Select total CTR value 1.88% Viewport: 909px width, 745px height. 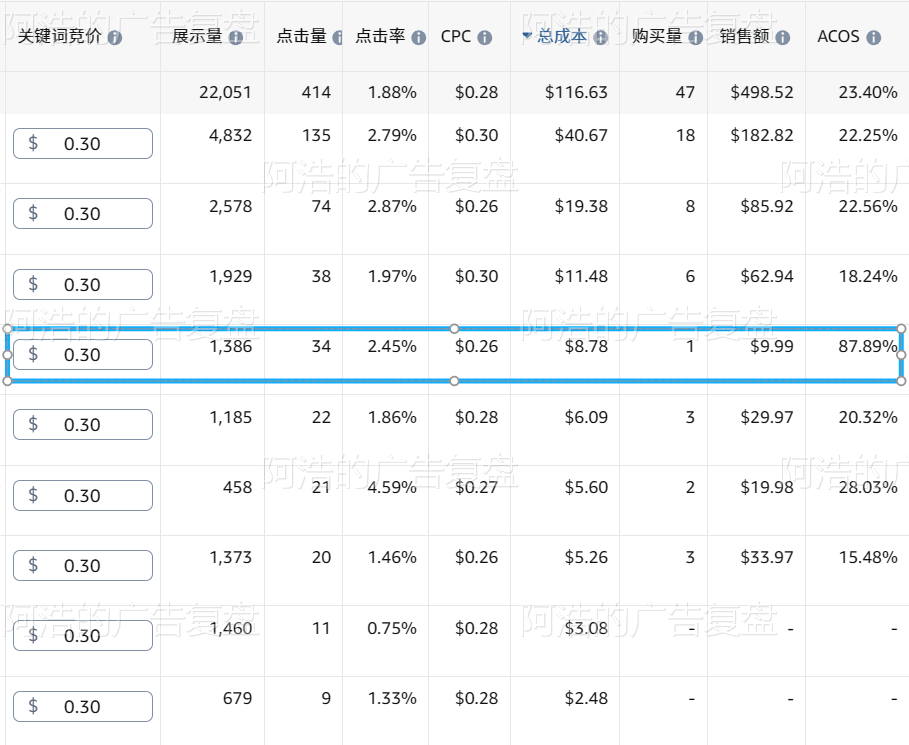(392, 92)
